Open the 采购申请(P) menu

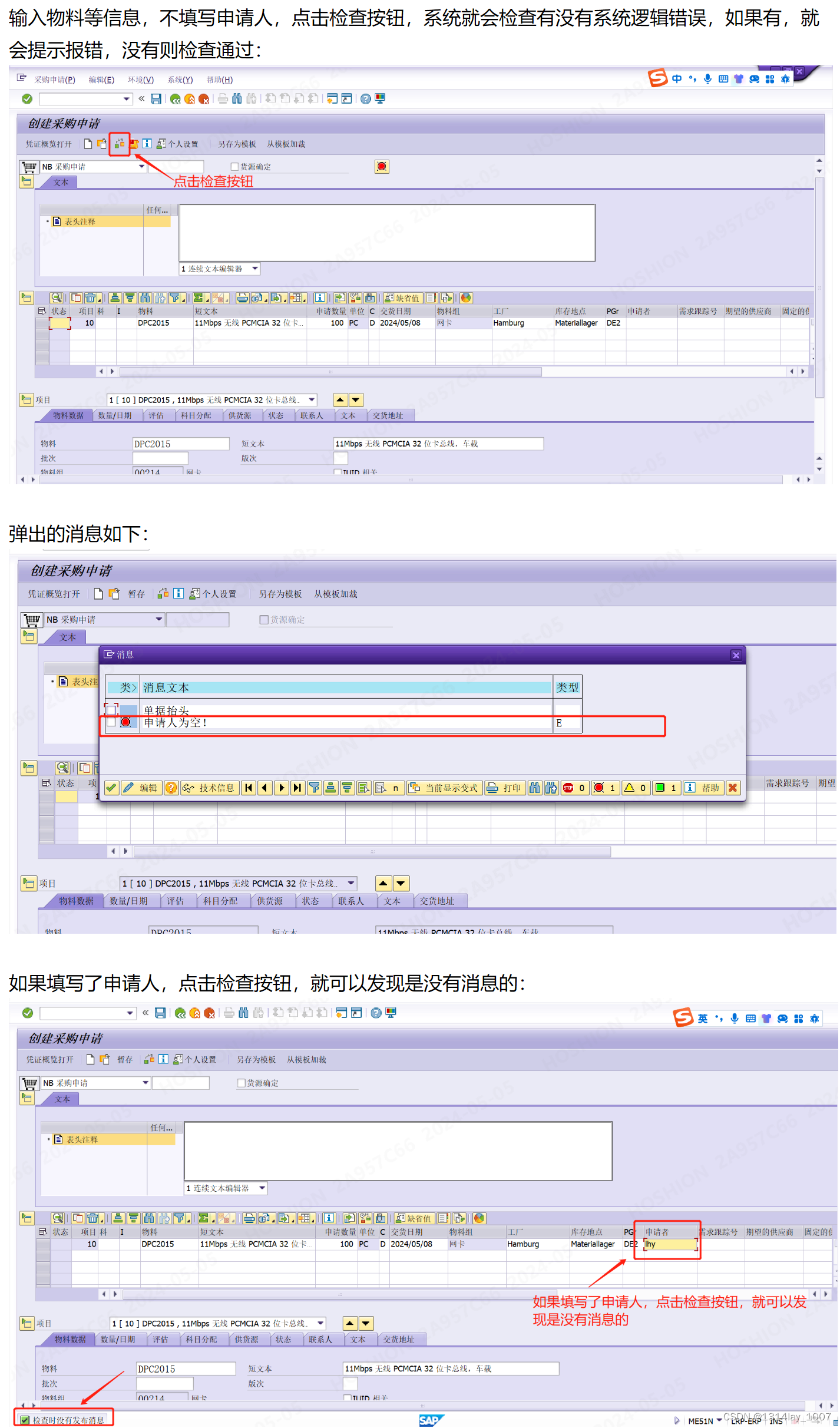[54, 80]
